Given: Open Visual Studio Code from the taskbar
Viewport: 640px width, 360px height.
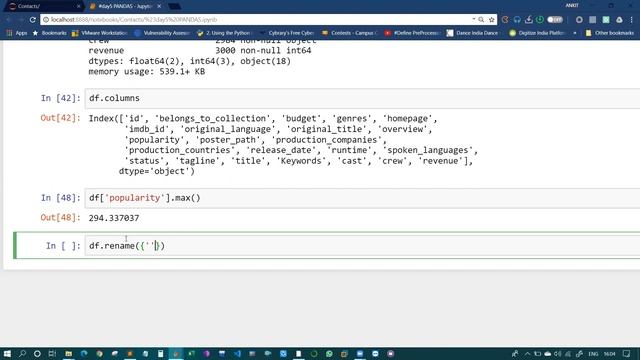Looking at the screenshot, I should [237, 353].
